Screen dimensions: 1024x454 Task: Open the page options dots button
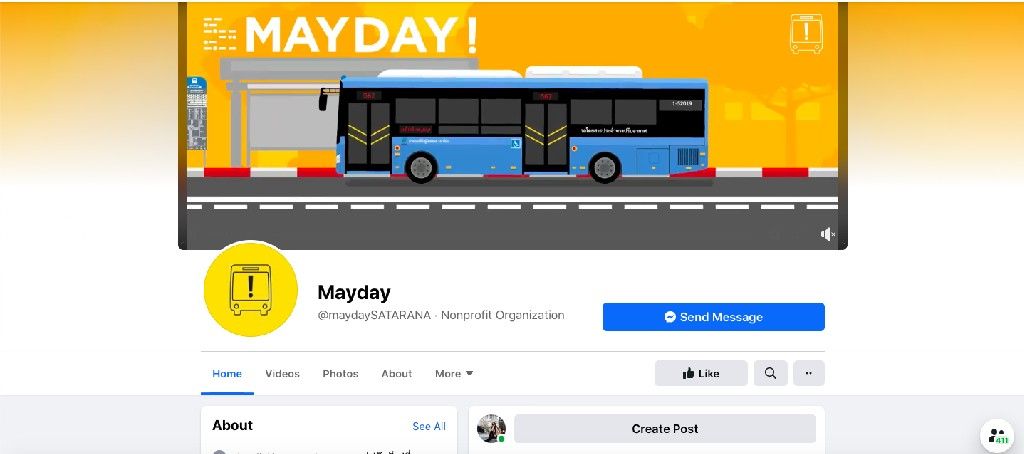(x=808, y=373)
